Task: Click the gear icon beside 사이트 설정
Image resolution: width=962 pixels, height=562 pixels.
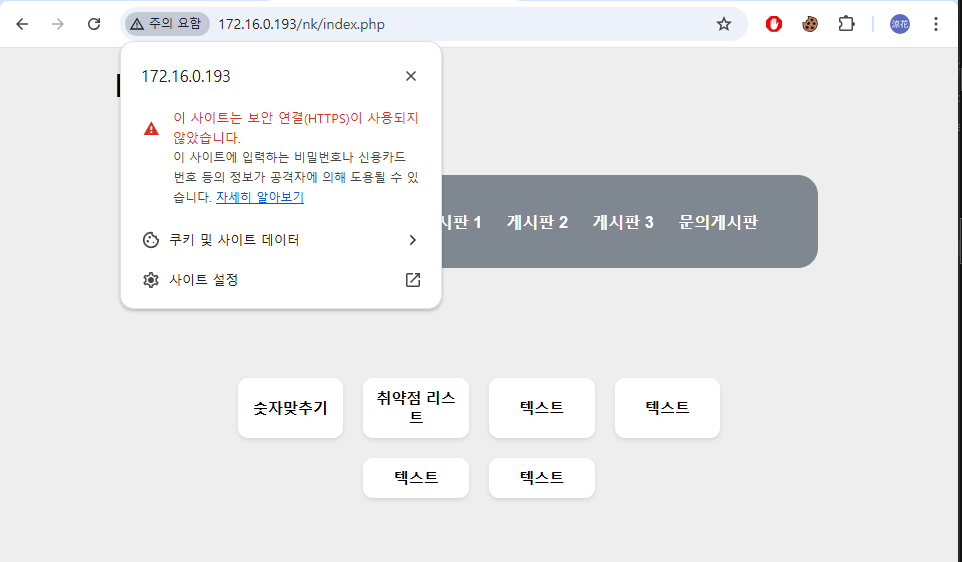Action: point(151,280)
